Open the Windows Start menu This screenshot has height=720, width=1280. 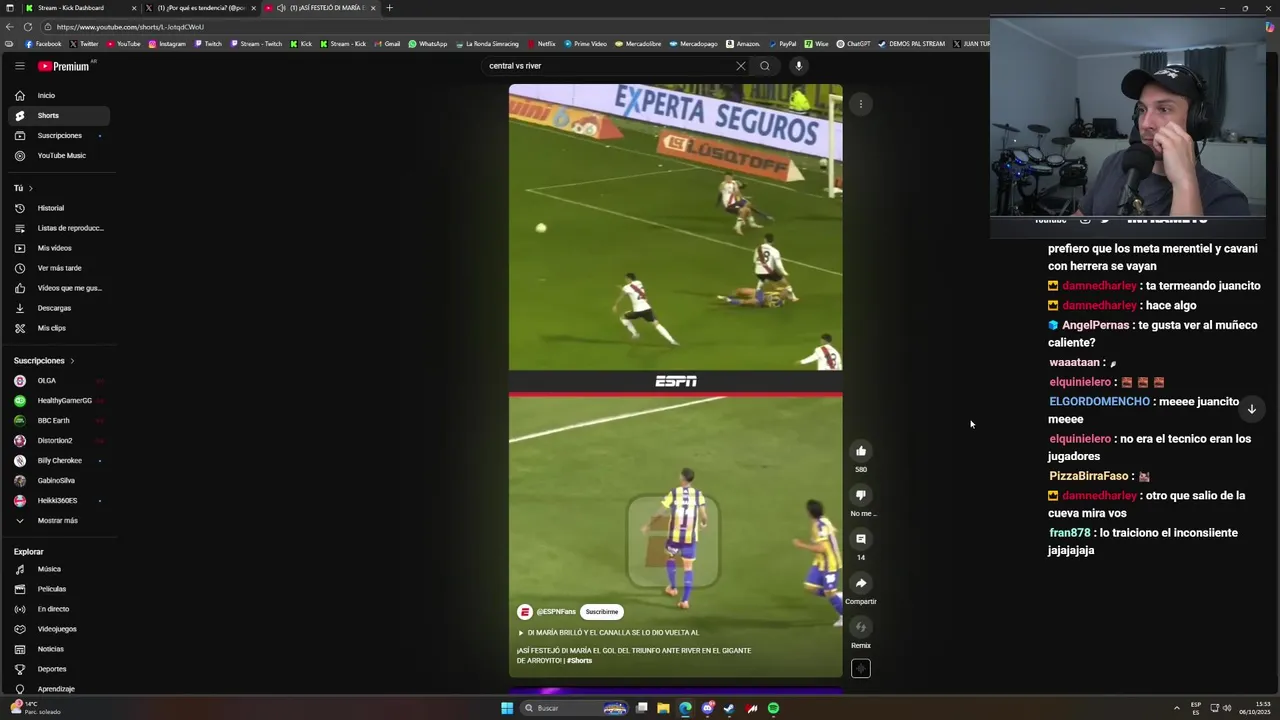click(507, 708)
